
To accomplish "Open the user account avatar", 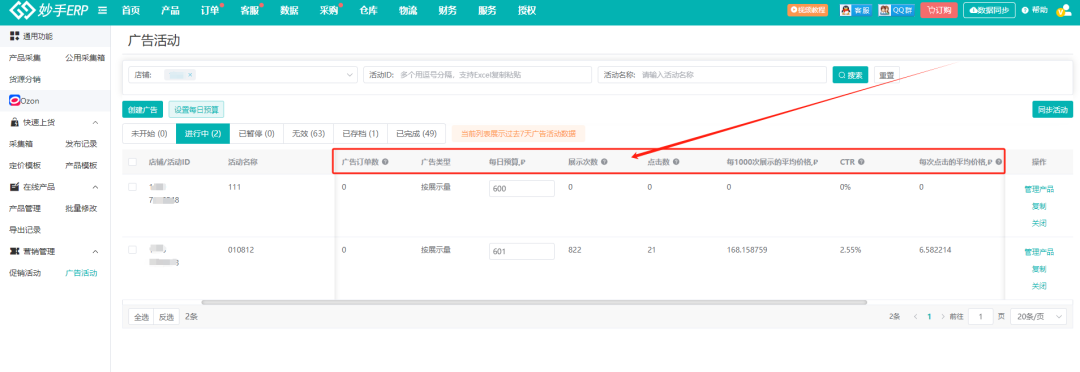I will point(1063,10).
